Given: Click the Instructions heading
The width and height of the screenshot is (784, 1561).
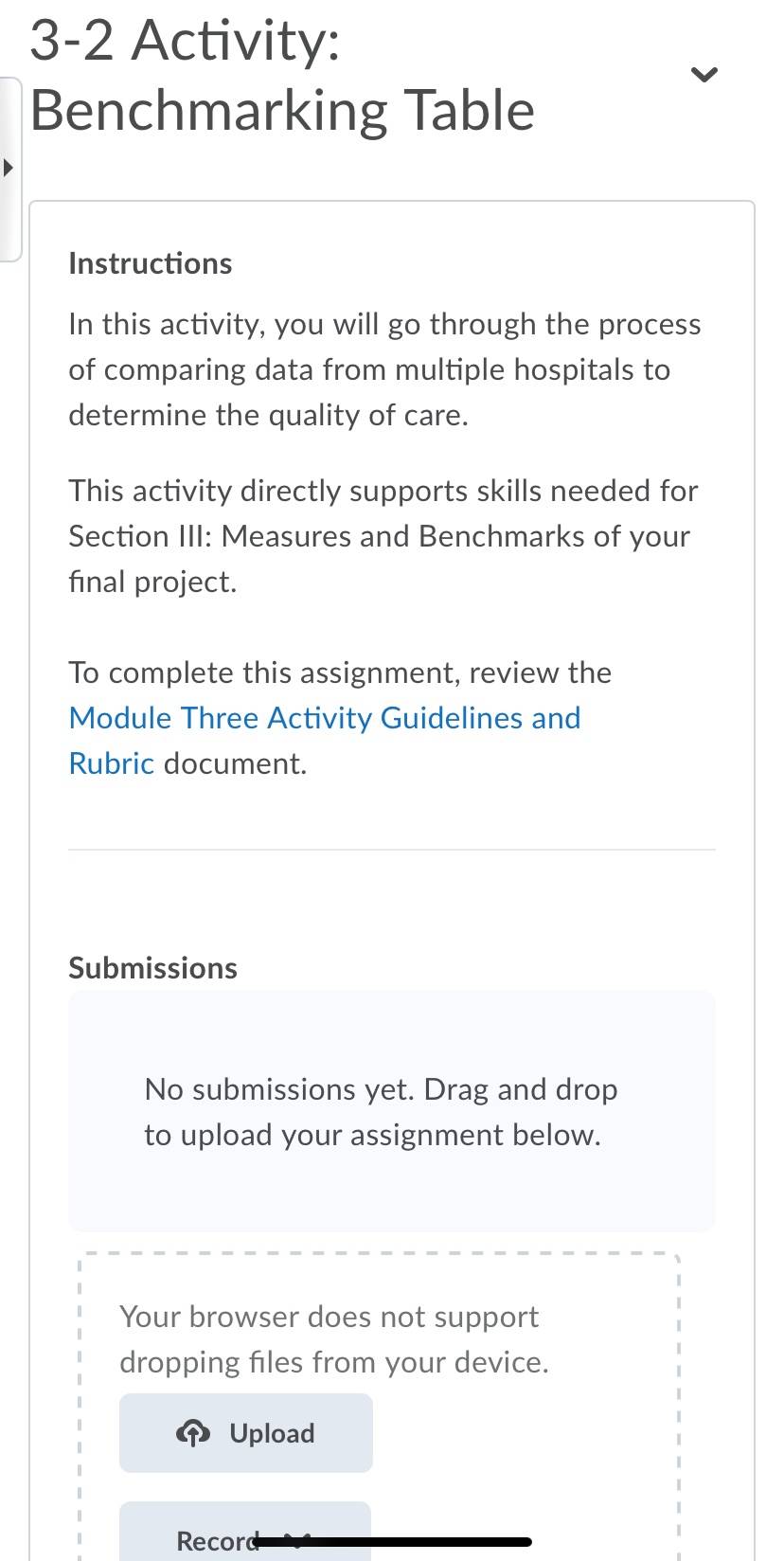Looking at the screenshot, I should 151,263.
